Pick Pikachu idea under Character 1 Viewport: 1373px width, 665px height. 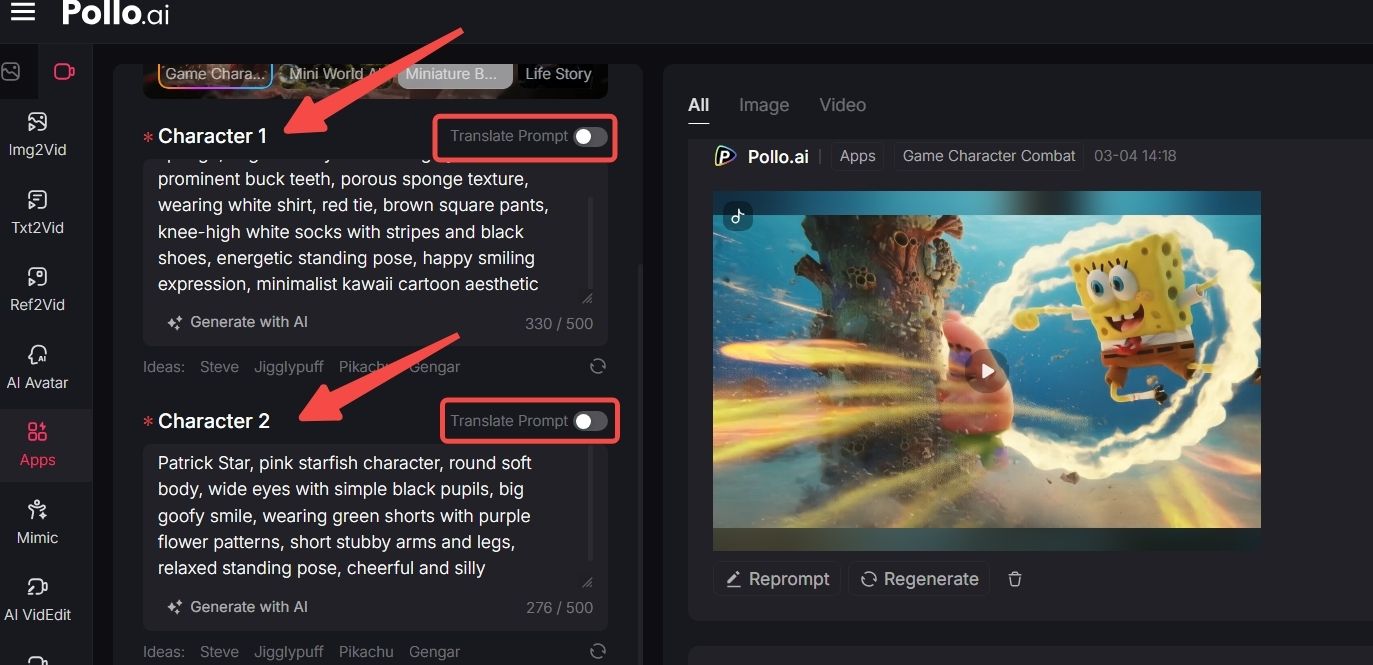click(366, 367)
